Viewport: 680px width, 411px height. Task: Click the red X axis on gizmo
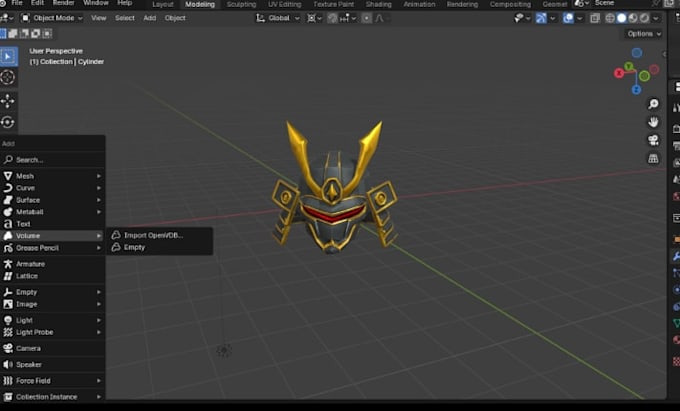(x=619, y=73)
